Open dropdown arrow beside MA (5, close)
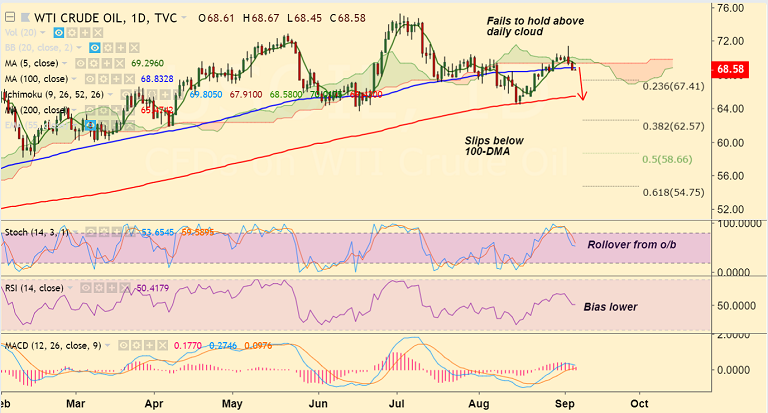 point(64,63)
